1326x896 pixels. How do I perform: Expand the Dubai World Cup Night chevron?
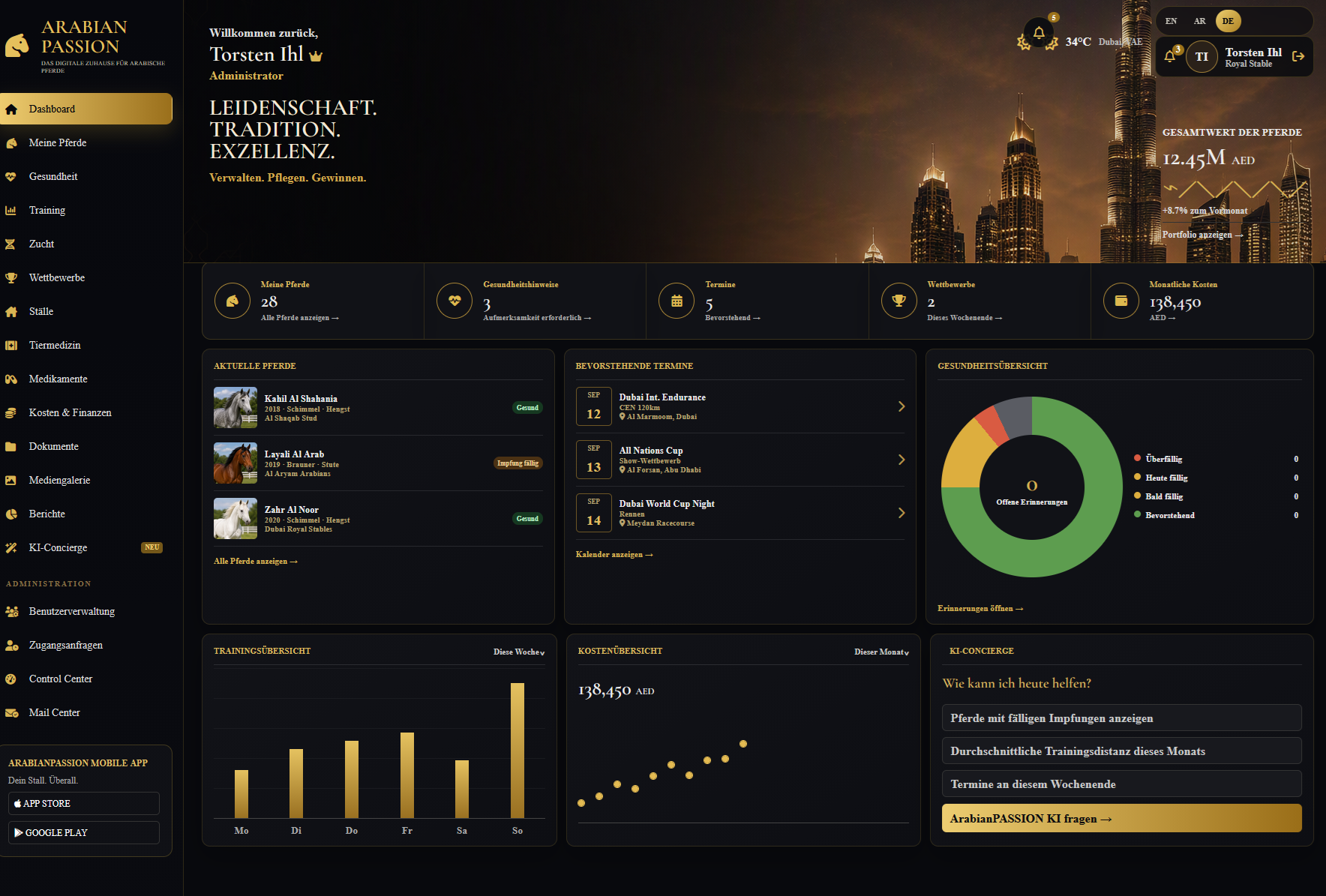[901, 513]
